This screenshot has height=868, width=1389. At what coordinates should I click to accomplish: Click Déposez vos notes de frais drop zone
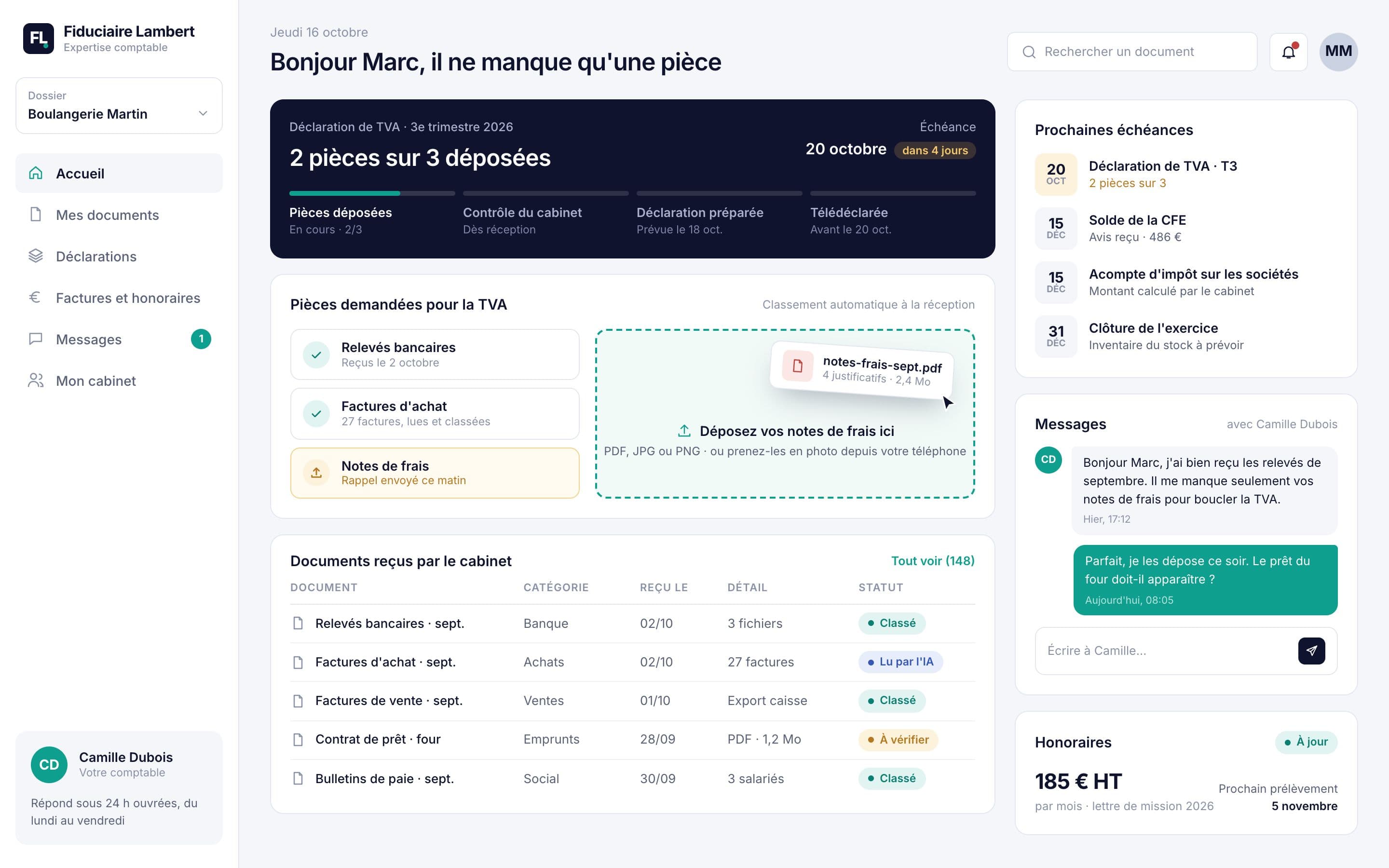(x=785, y=414)
